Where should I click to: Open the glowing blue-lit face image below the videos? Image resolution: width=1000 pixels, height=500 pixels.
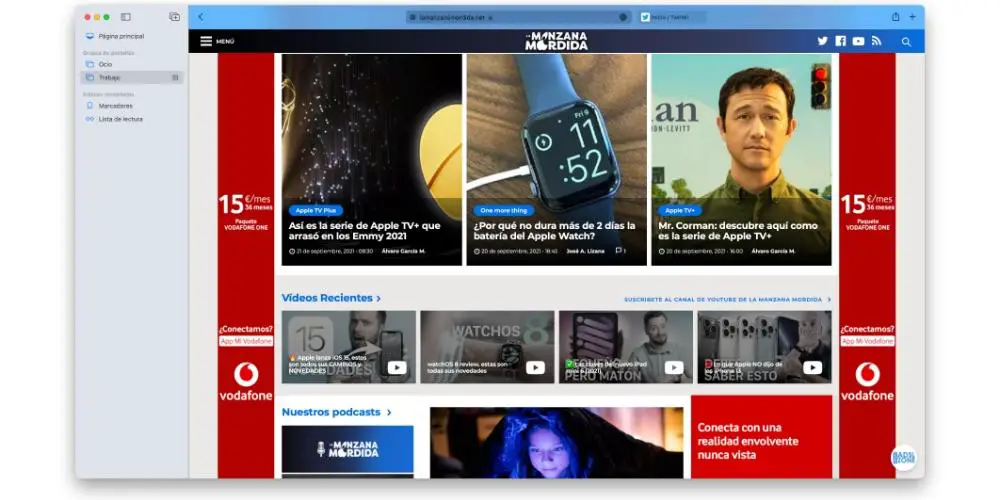click(556, 443)
